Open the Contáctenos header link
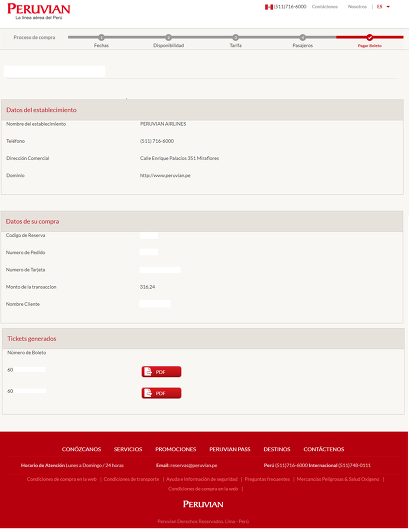This screenshot has height=531, width=410. pyautogui.click(x=325, y=7)
